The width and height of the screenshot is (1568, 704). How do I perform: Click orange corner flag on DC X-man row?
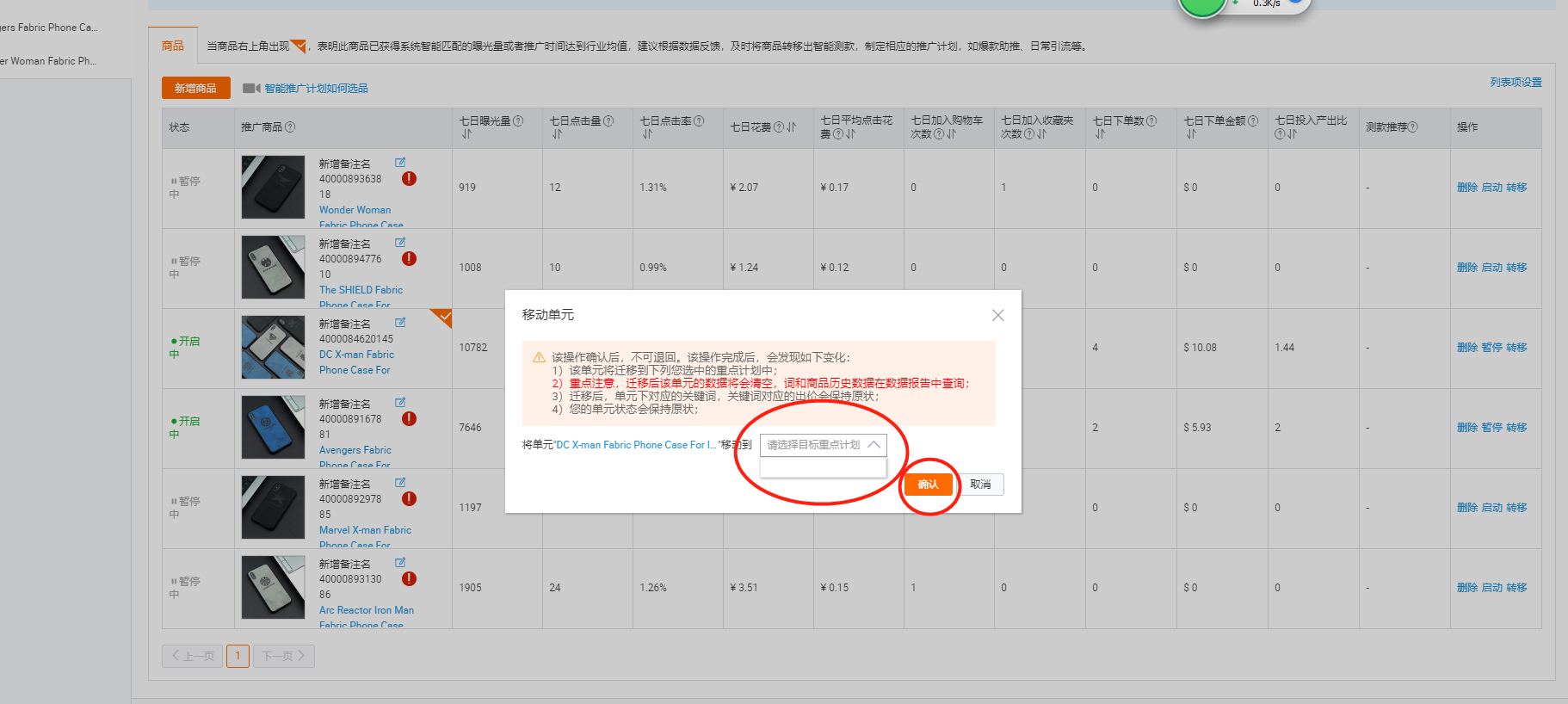point(442,317)
